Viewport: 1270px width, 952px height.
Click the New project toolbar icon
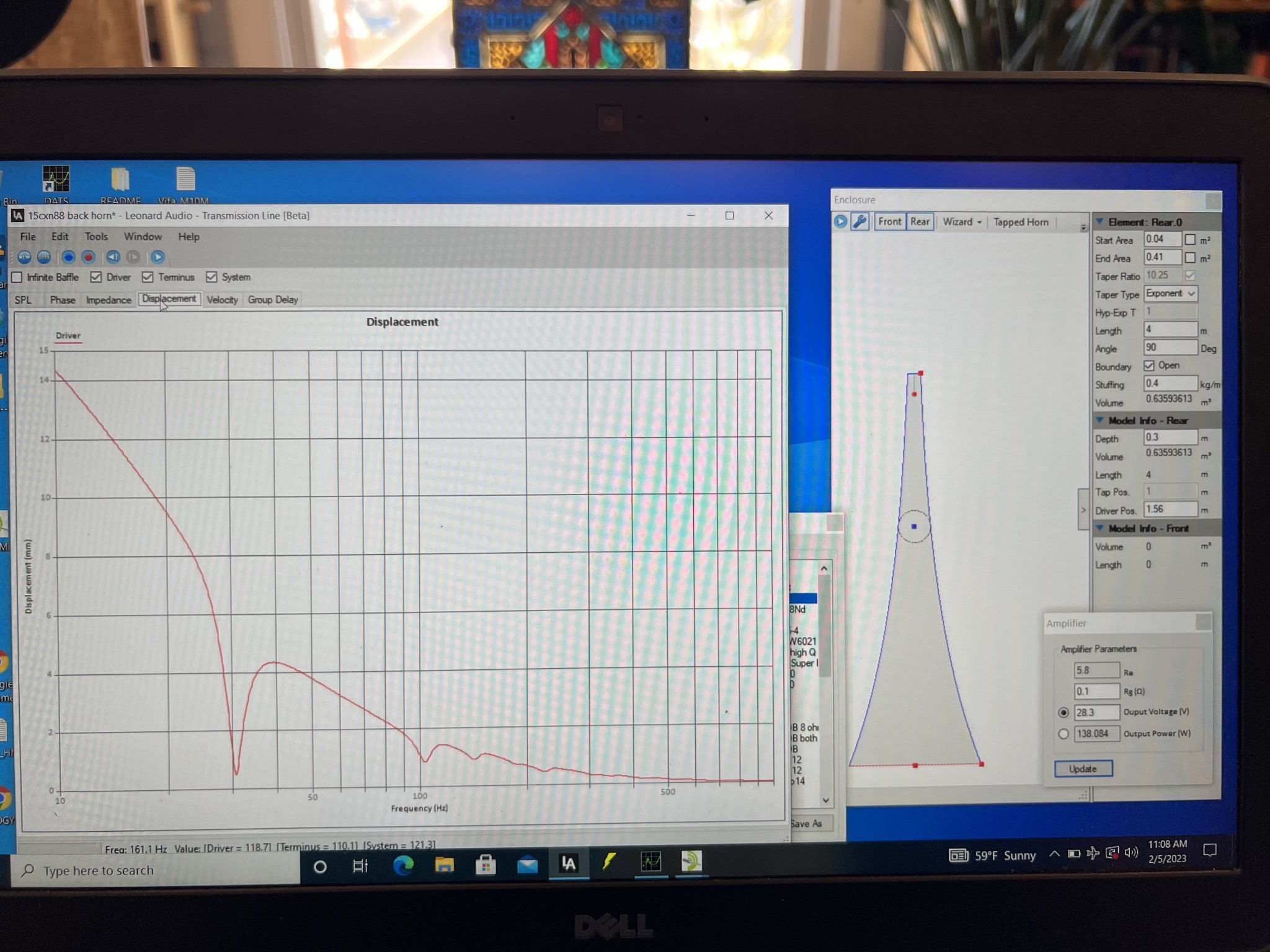(x=24, y=257)
